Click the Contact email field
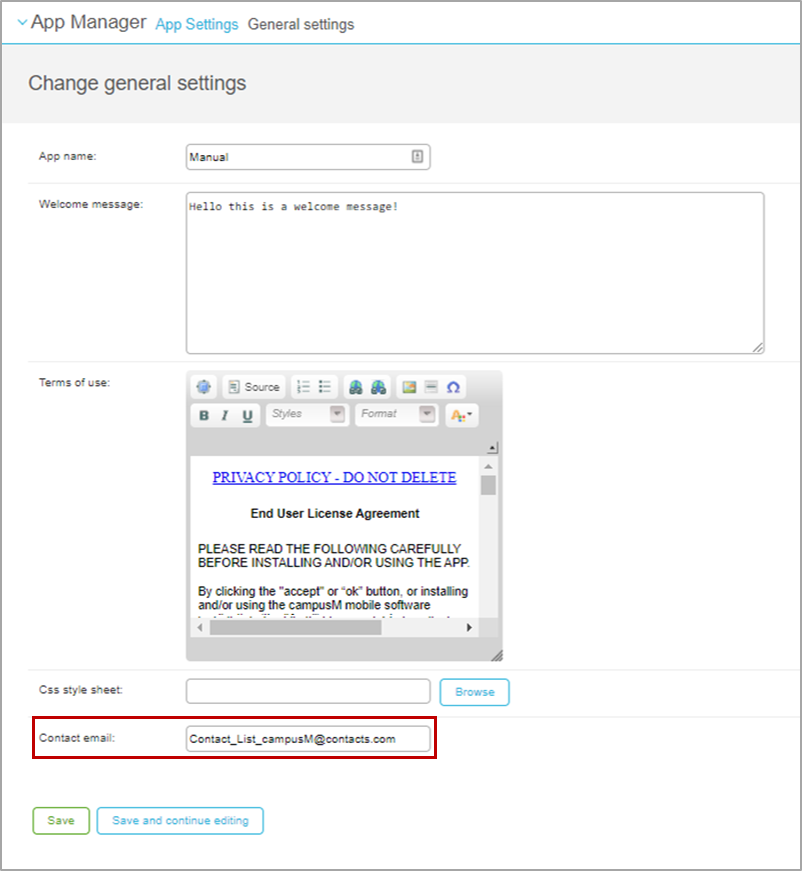 308,739
